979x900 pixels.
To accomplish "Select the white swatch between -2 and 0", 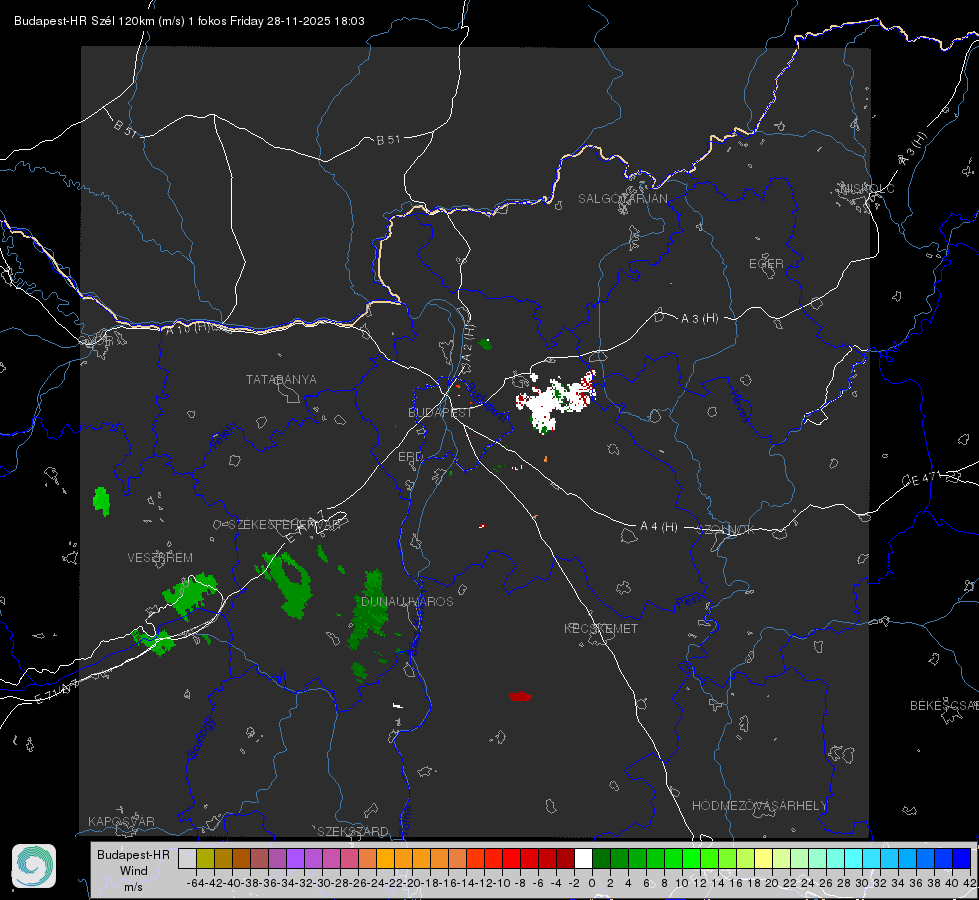I will click(x=583, y=858).
